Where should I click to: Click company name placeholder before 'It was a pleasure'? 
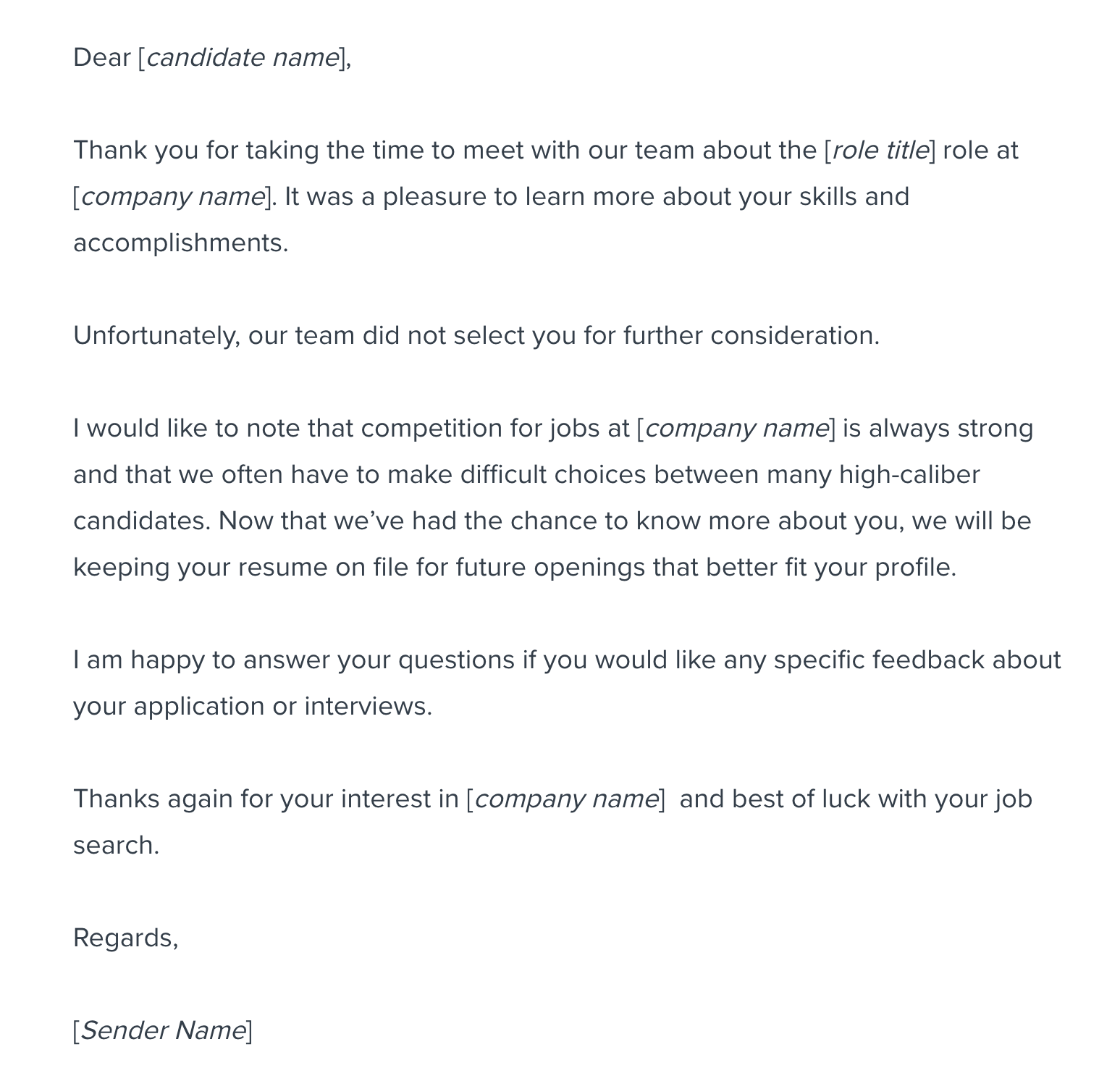click(172, 197)
